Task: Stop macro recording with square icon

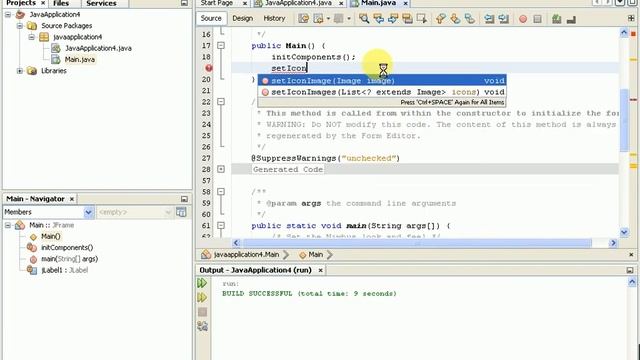Action: click(x=538, y=19)
